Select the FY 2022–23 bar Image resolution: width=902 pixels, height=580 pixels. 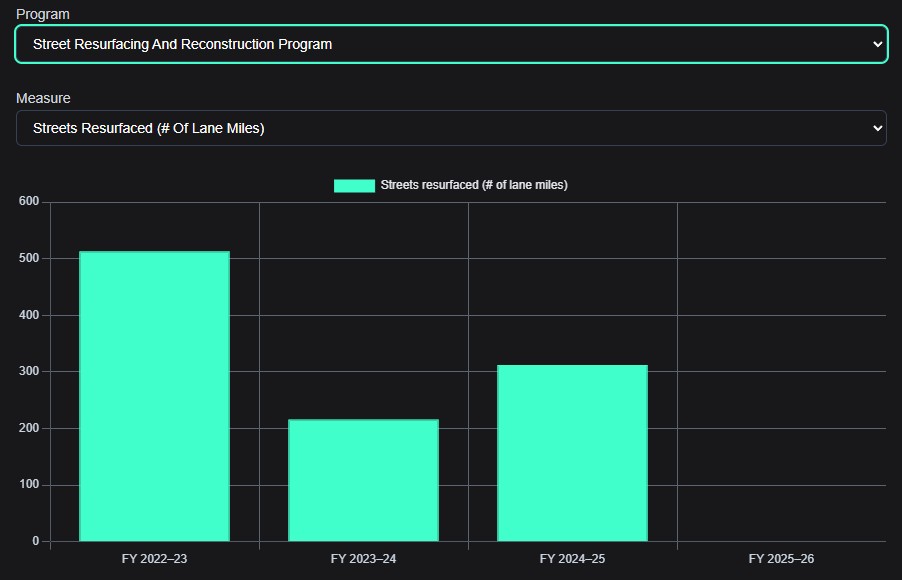[154, 396]
